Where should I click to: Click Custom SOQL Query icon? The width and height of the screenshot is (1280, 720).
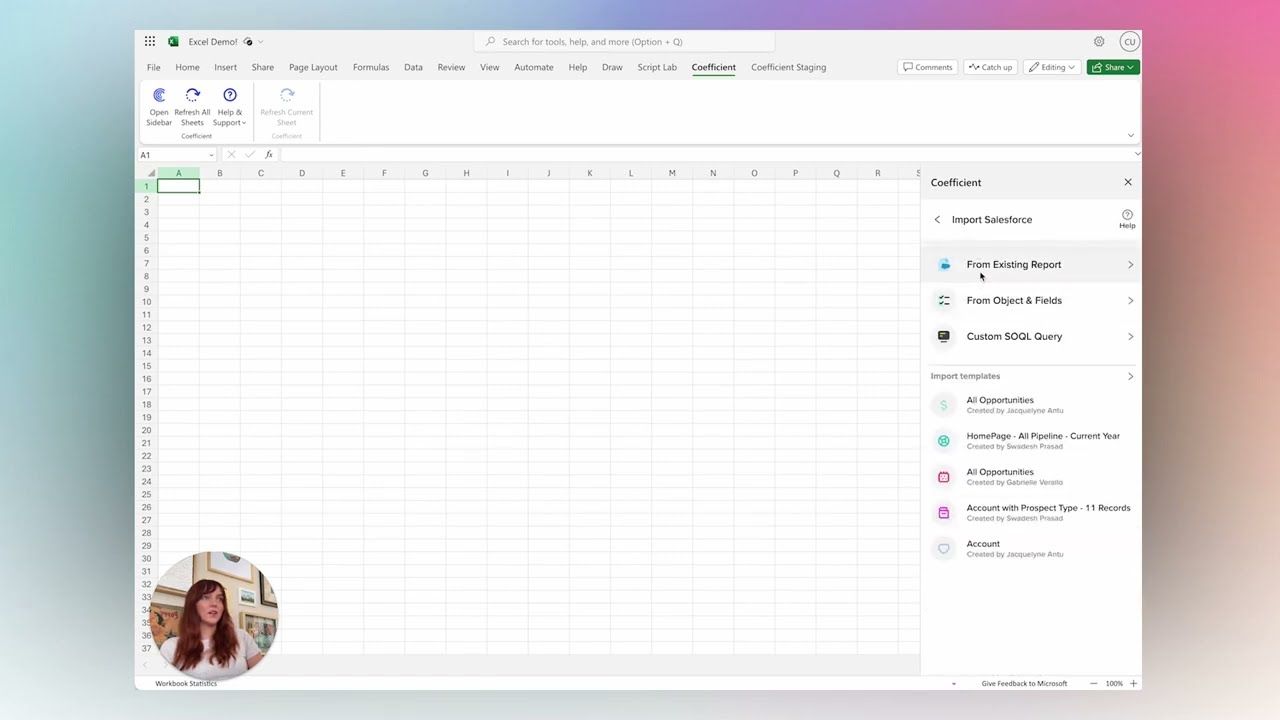(944, 336)
